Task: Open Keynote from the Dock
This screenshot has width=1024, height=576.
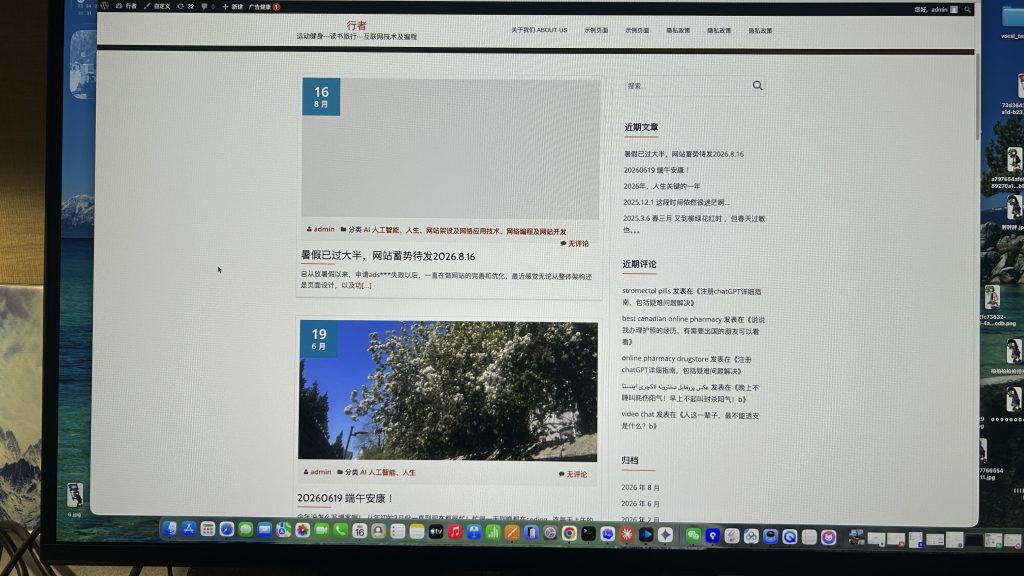Action: click(474, 532)
